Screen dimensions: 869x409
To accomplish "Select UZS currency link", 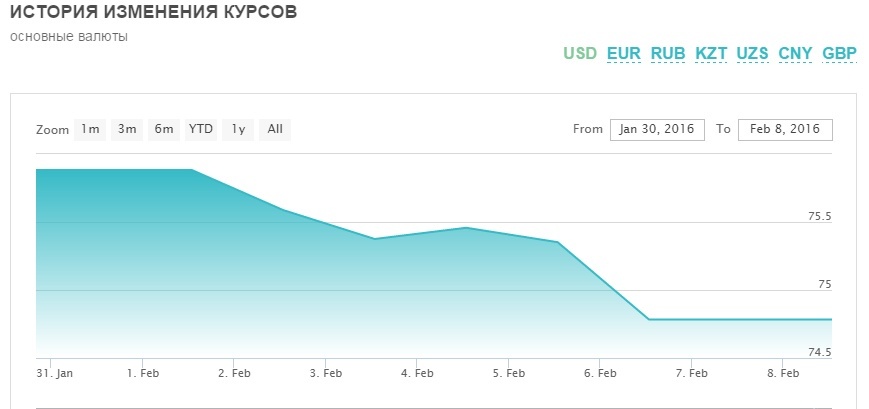I will click(x=752, y=54).
